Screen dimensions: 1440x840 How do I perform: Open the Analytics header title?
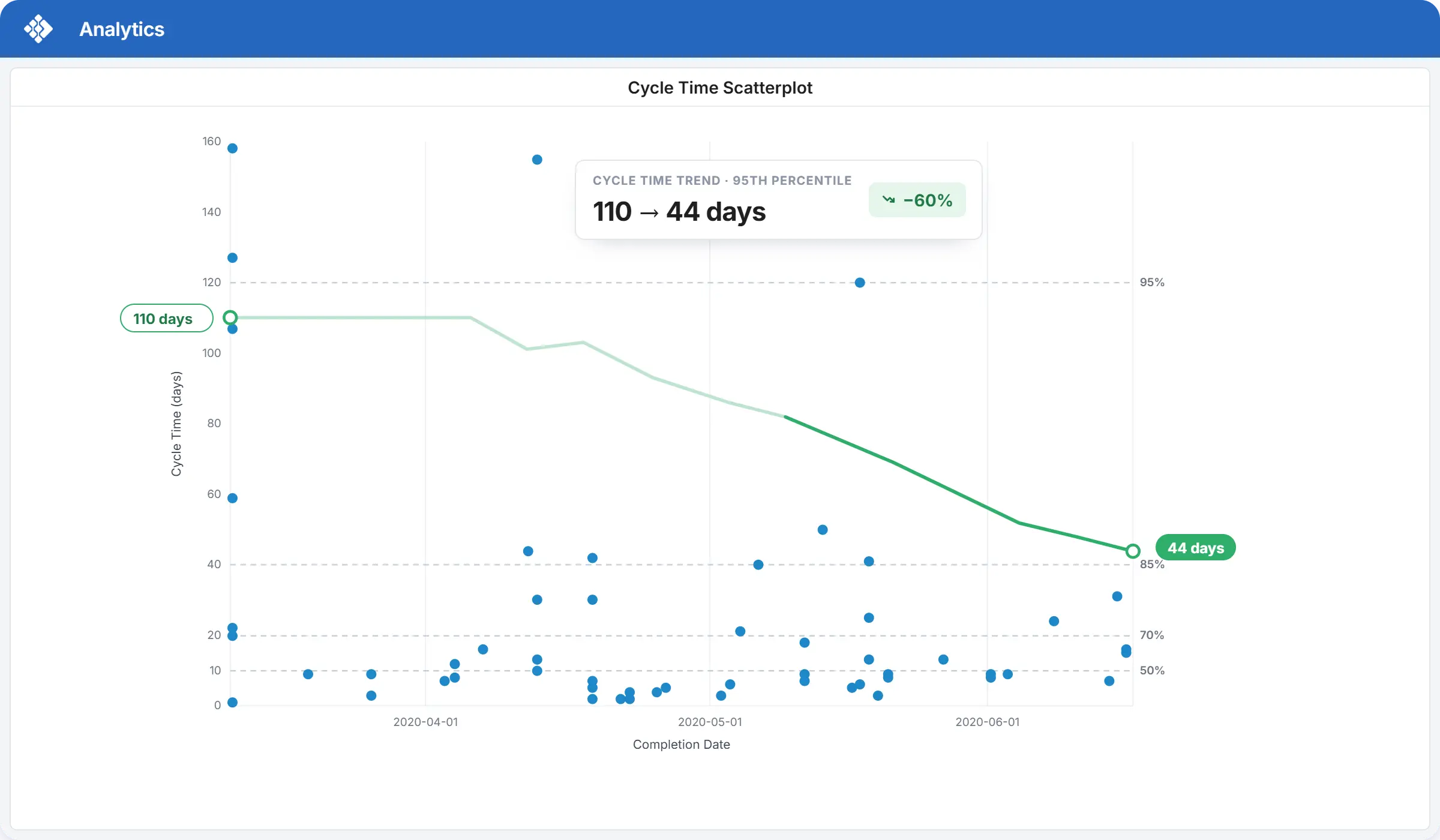click(122, 29)
